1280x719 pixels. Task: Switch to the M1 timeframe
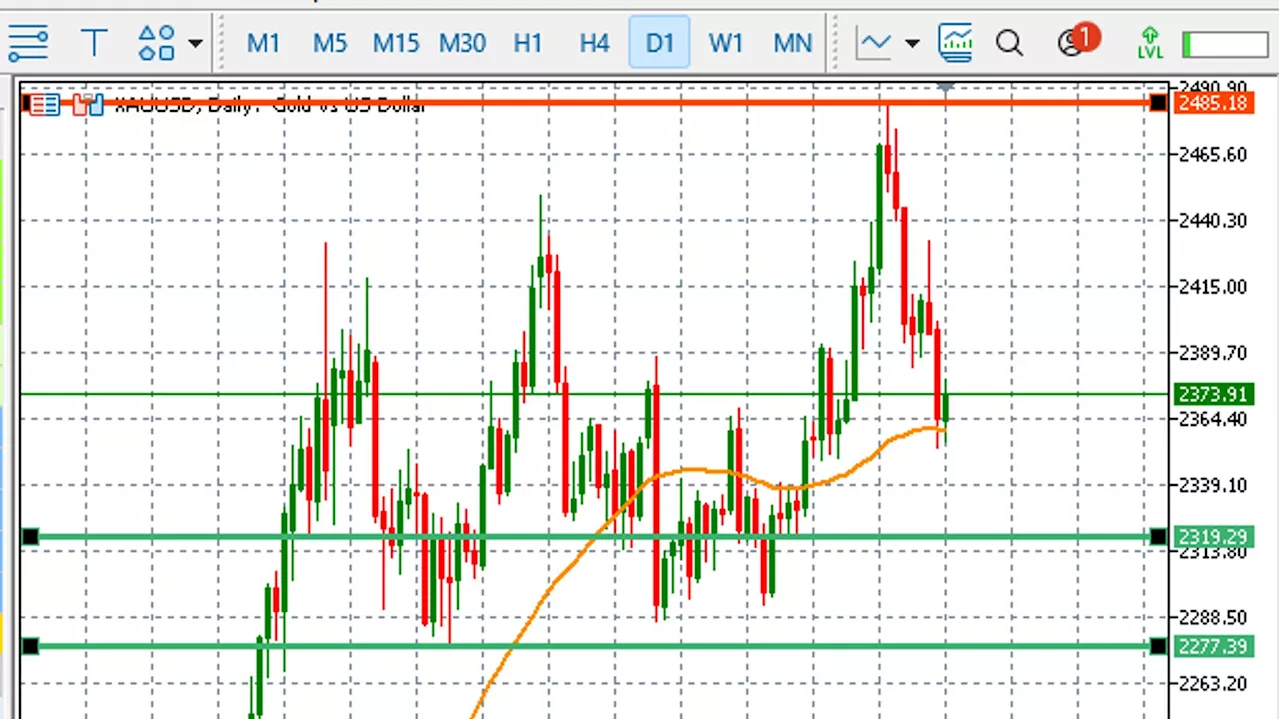(x=263, y=43)
